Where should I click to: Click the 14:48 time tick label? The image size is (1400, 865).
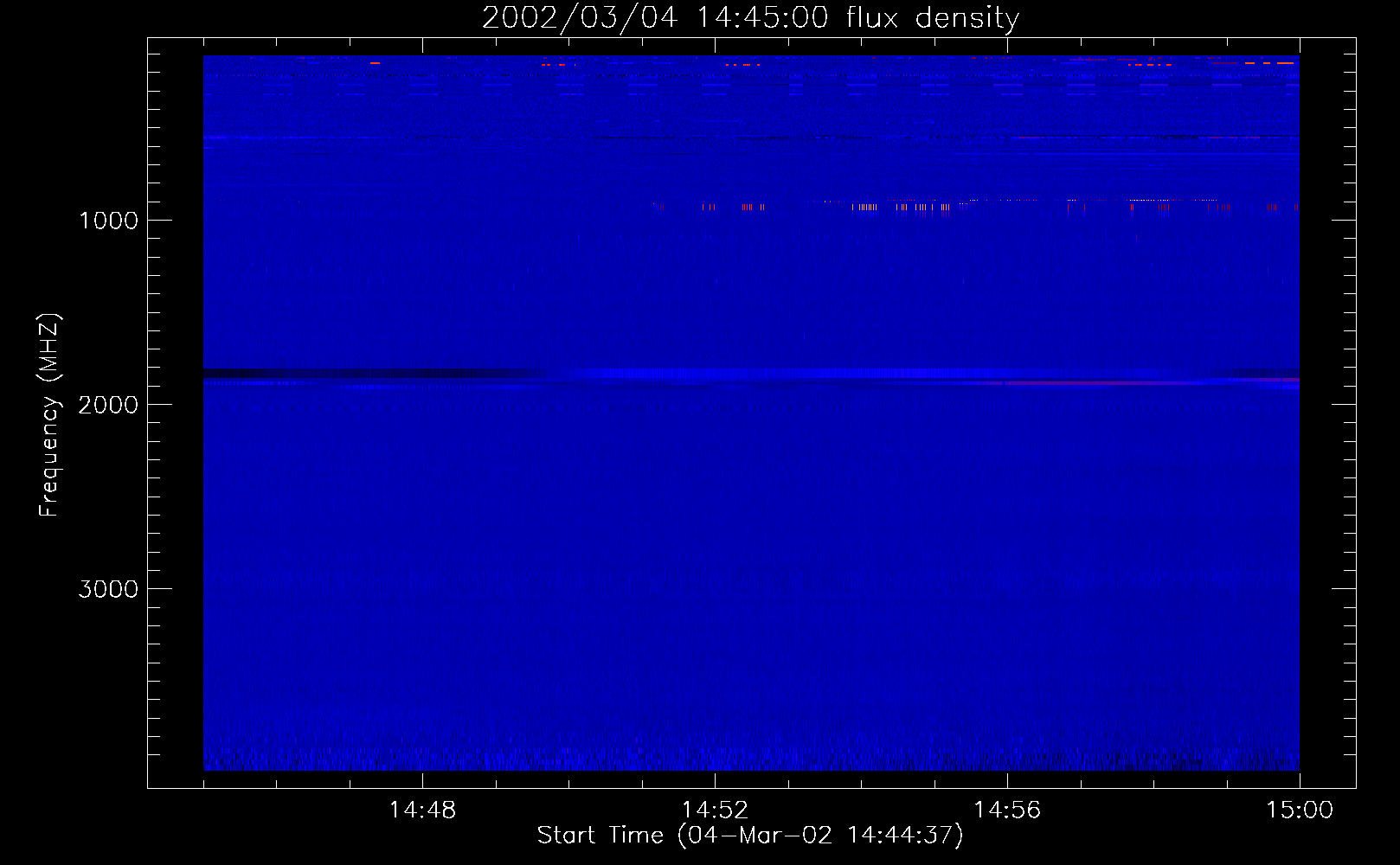coord(422,811)
